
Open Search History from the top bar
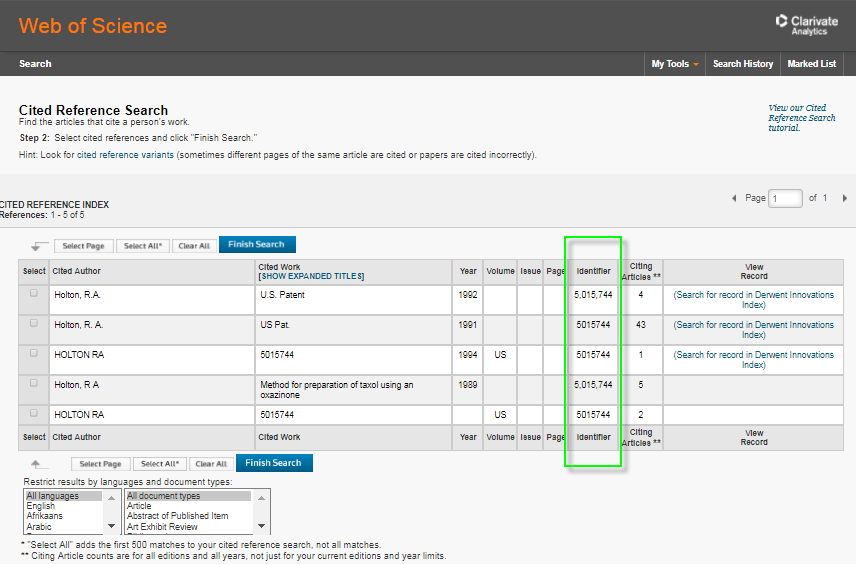743,64
